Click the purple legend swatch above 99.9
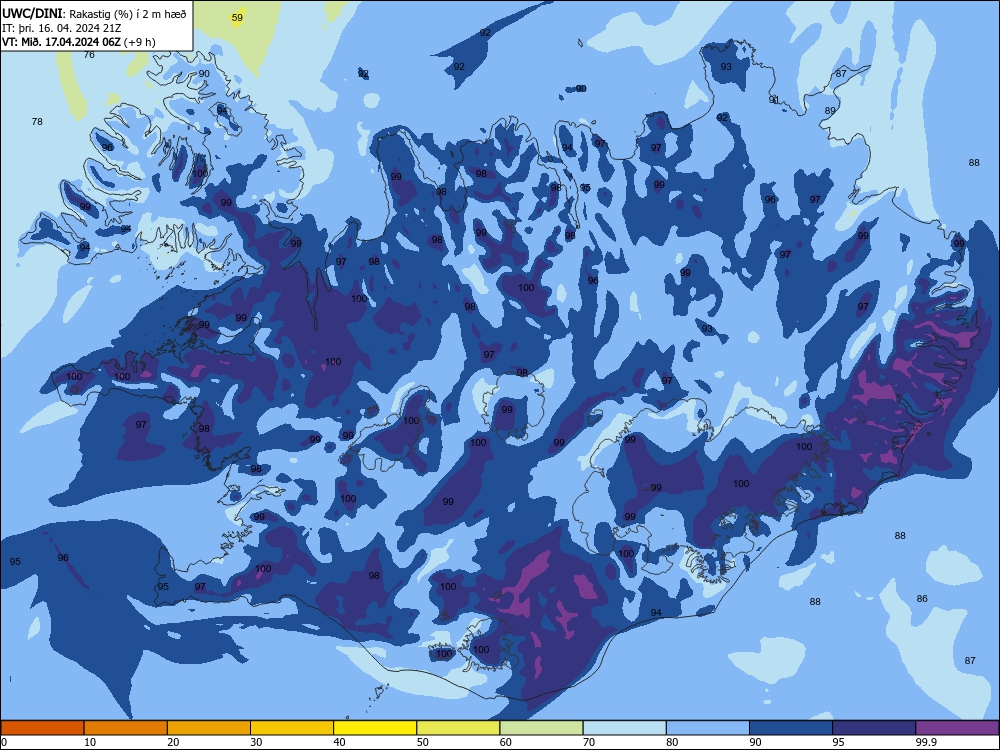The image size is (1000, 750). coord(957,728)
